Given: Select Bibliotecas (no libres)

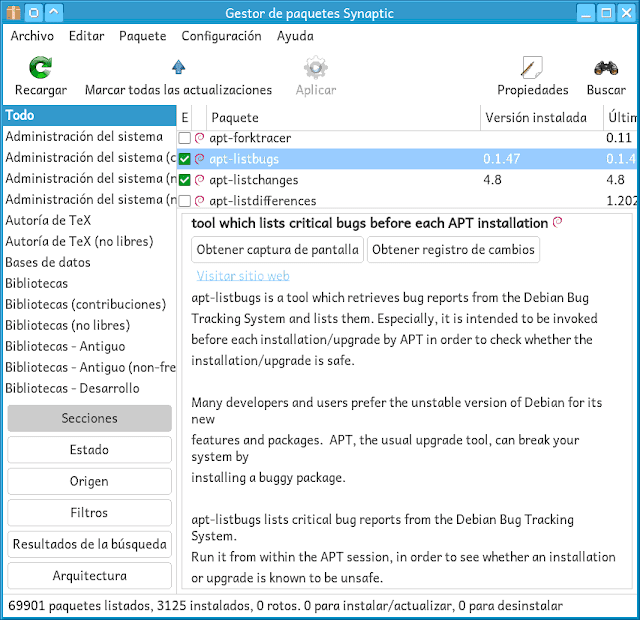Looking at the screenshot, I should (x=89, y=325).
